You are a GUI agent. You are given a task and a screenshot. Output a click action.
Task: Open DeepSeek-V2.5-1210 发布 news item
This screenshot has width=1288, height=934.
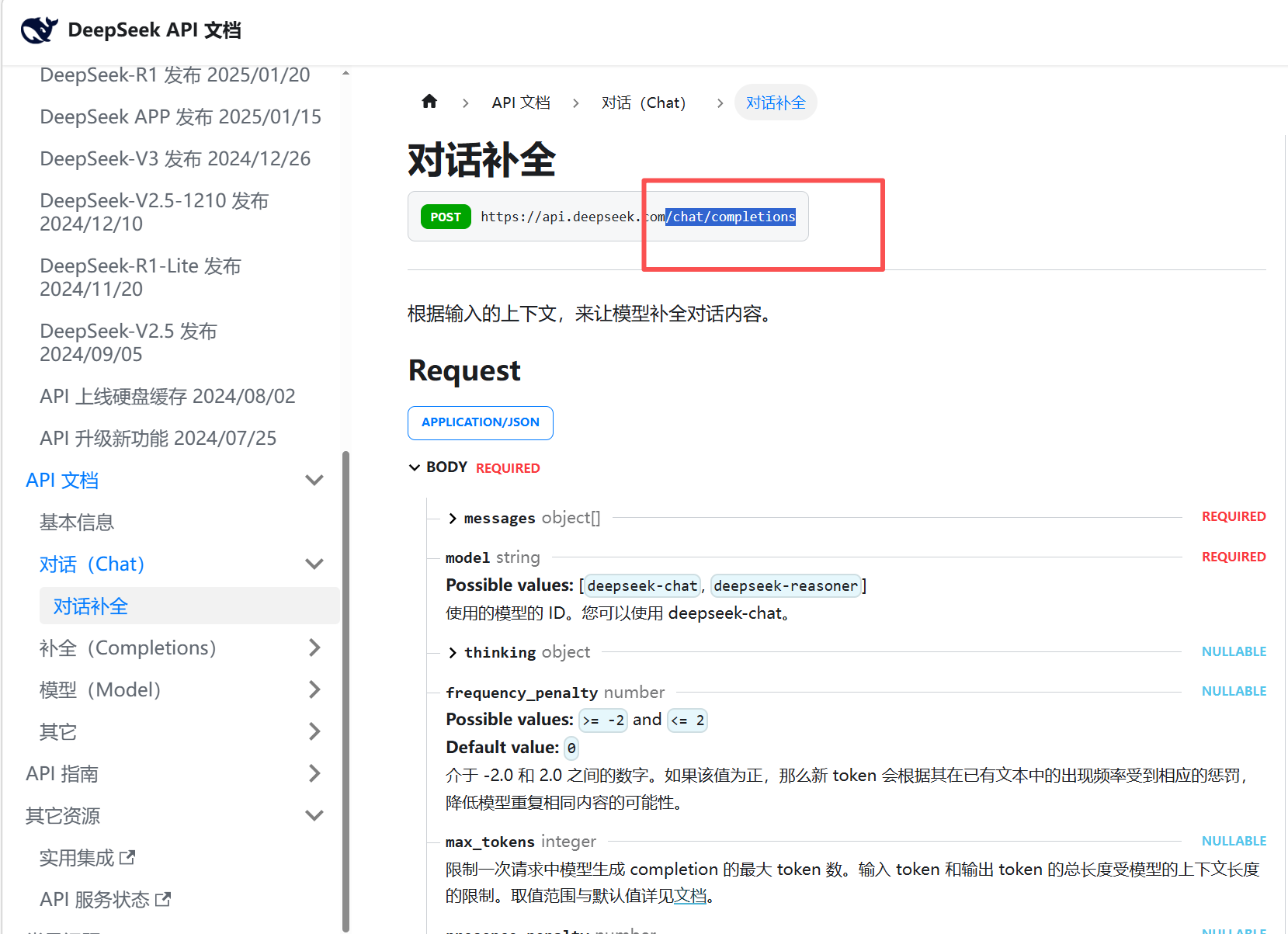point(154,212)
